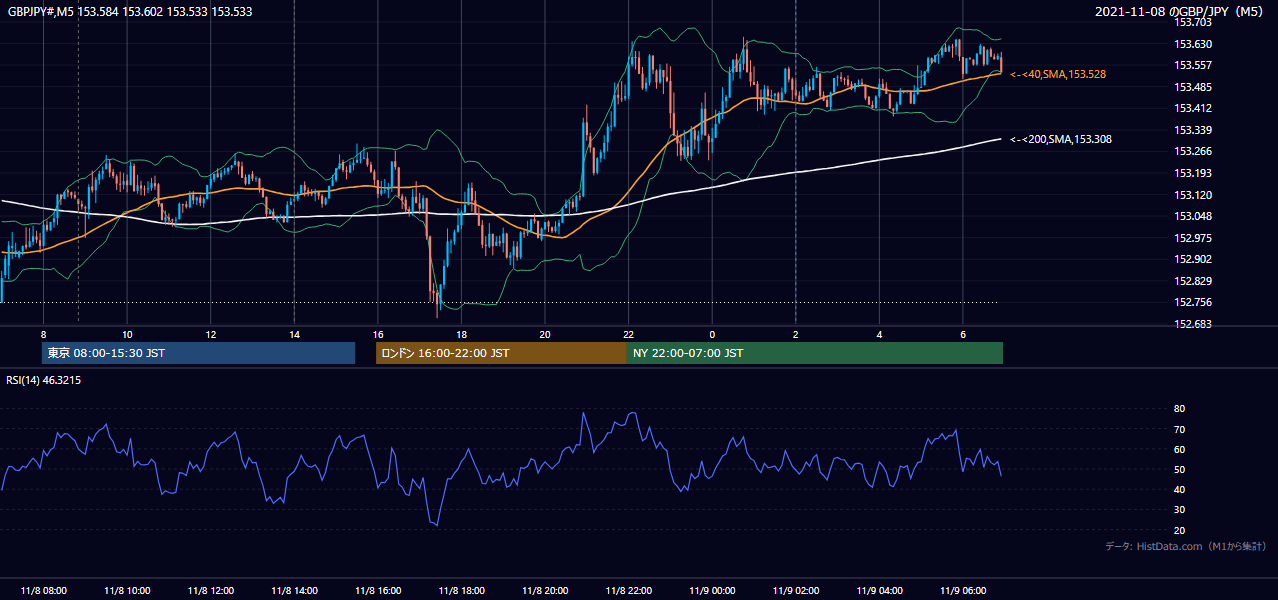Click the 11/9 04:00 date label
The image size is (1278, 600).
[879, 591]
